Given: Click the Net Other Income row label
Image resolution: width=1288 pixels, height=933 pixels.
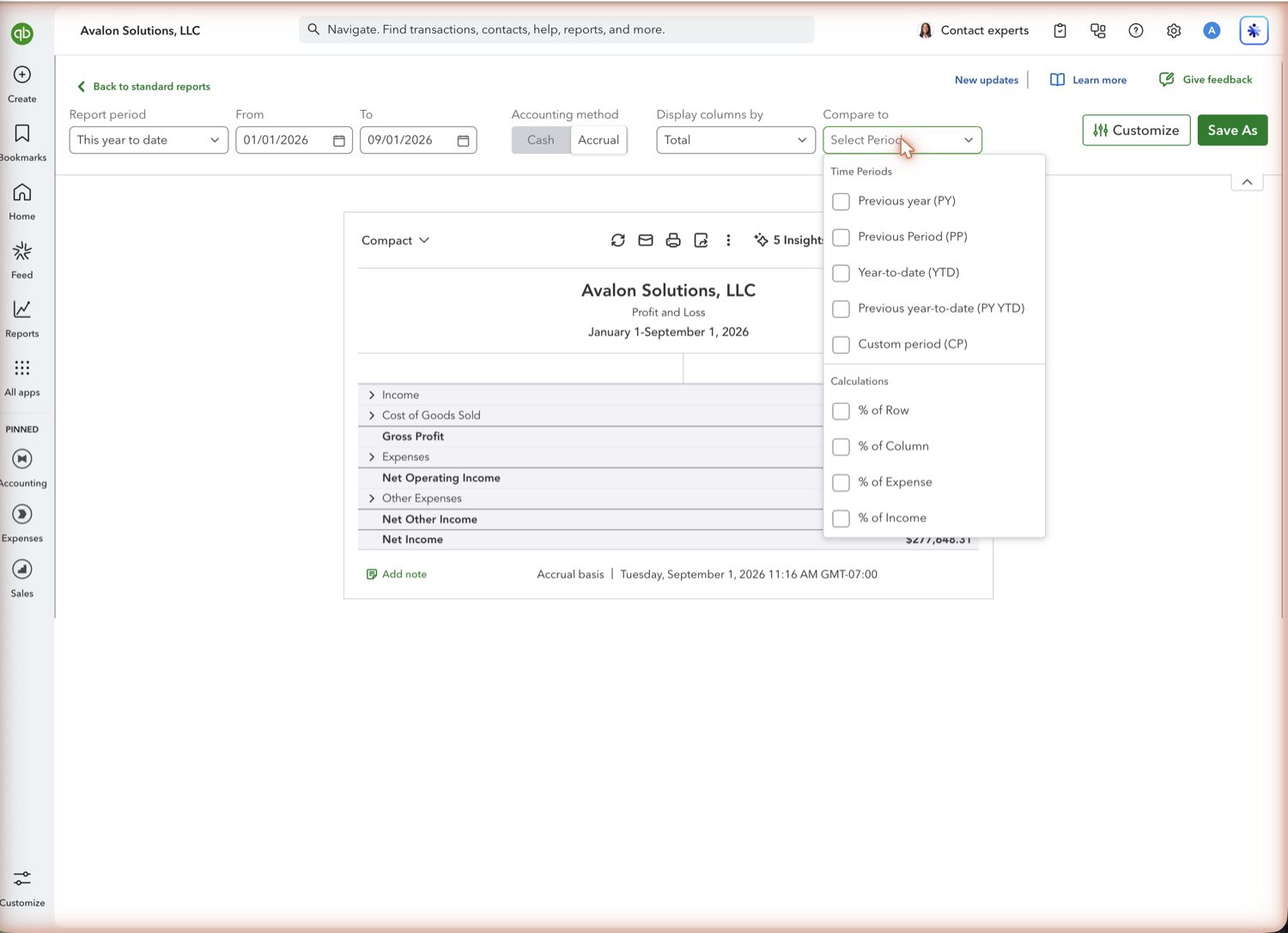Looking at the screenshot, I should [429, 520].
